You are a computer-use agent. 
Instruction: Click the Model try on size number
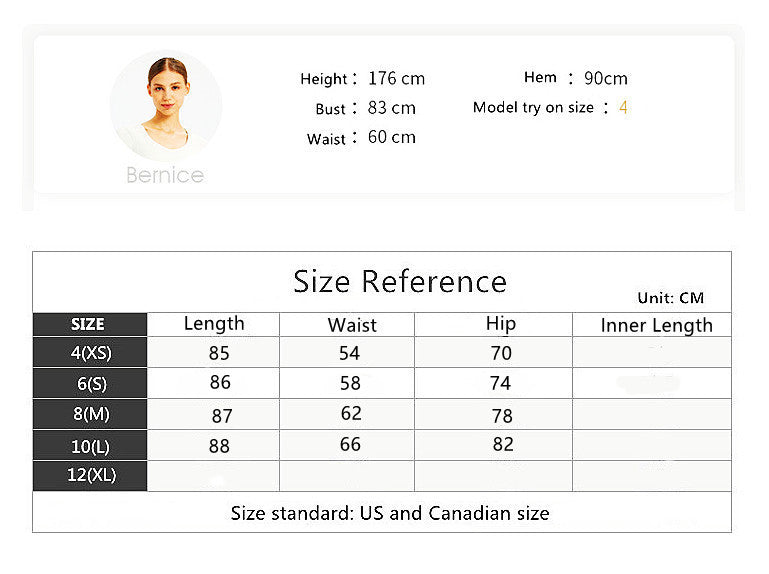(623, 107)
